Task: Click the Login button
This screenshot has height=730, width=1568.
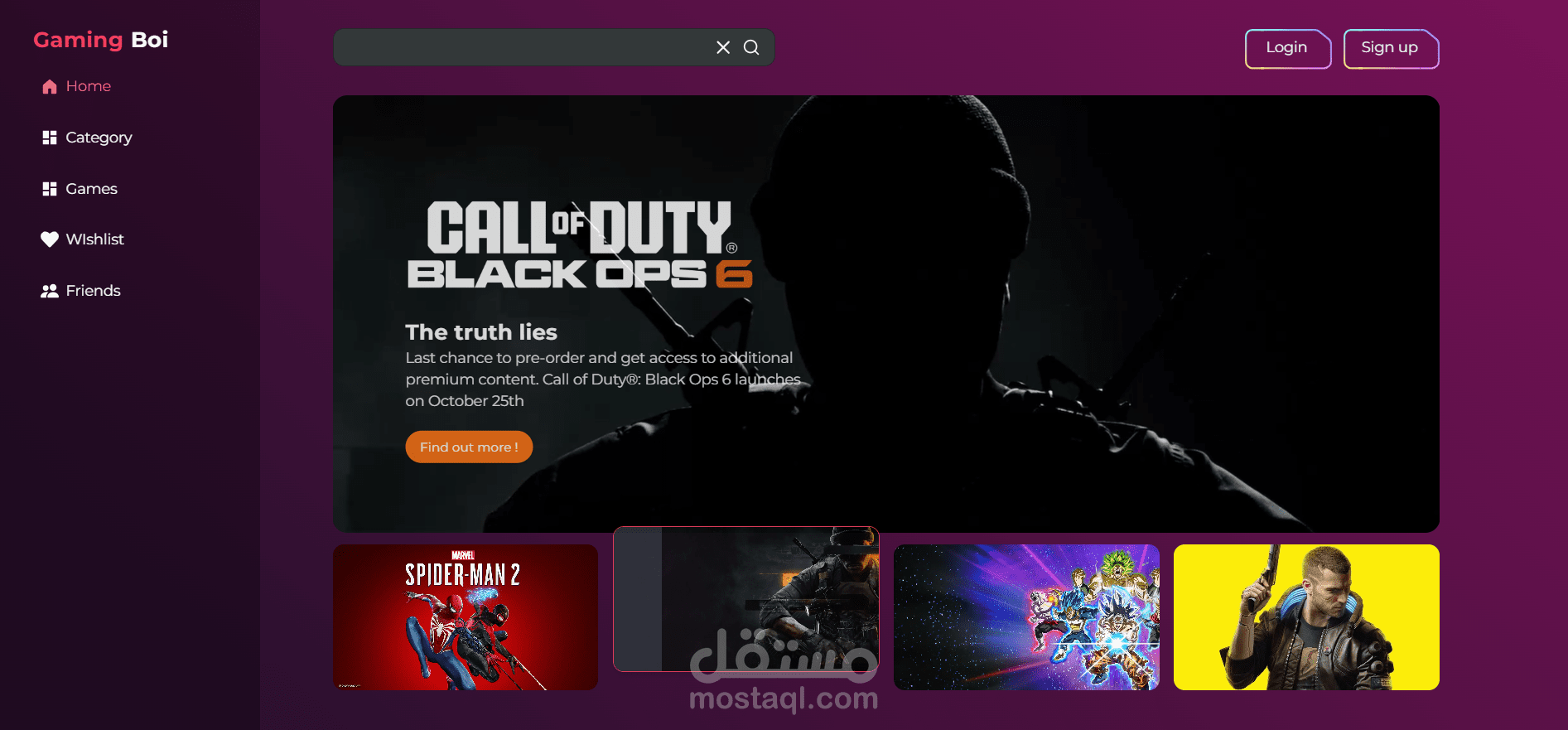Action: tap(1288, 49)
